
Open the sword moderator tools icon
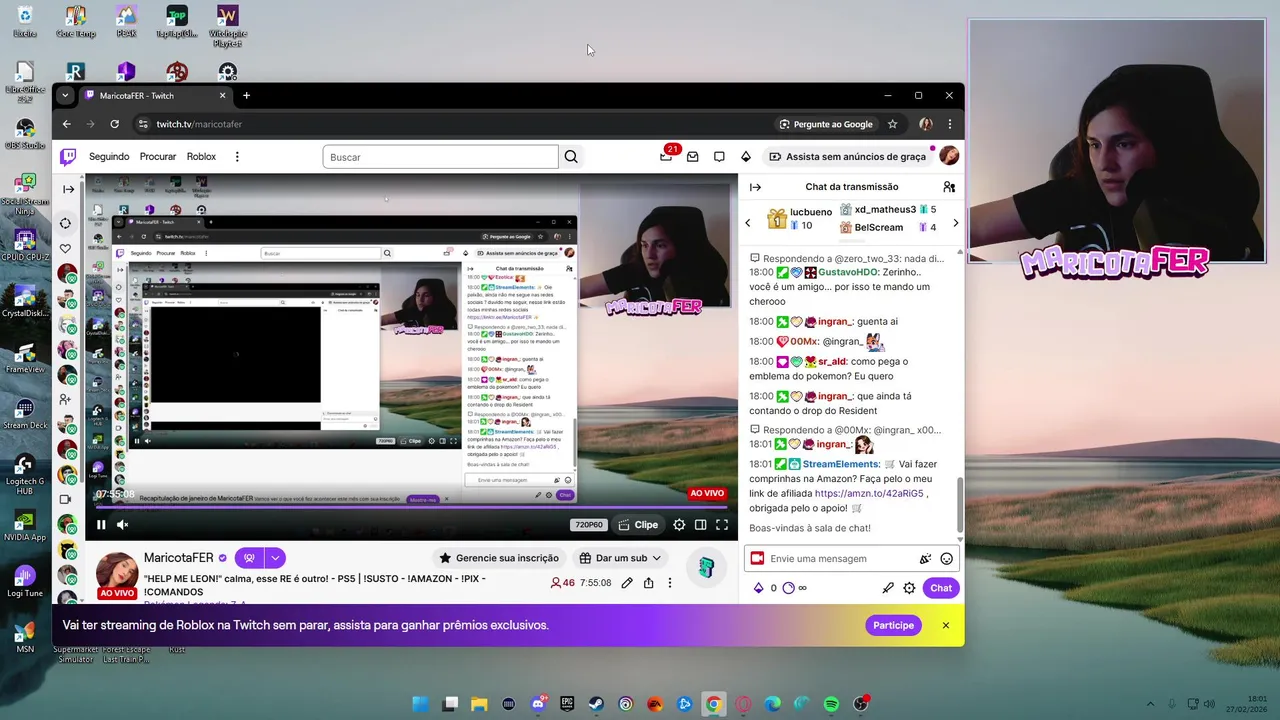[x=888, y=588]
